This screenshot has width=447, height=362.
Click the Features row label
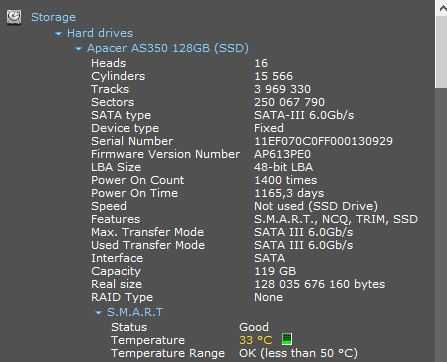(115, 219)
